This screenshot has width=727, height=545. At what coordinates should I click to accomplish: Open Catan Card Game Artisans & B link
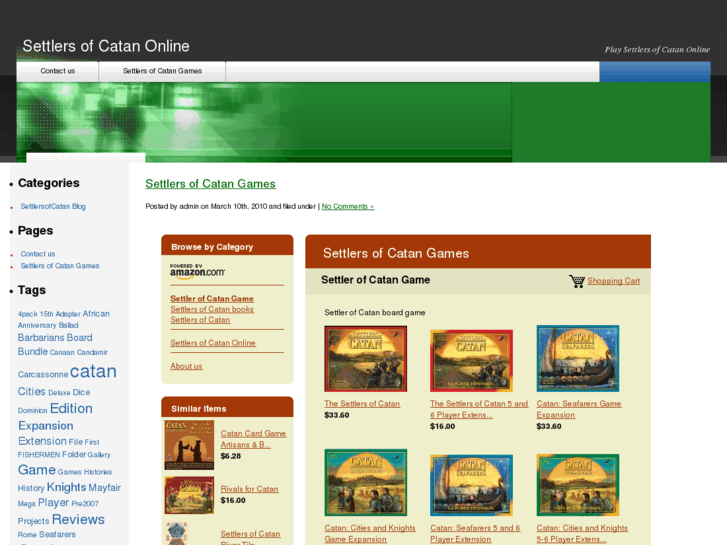pos(253,439)
